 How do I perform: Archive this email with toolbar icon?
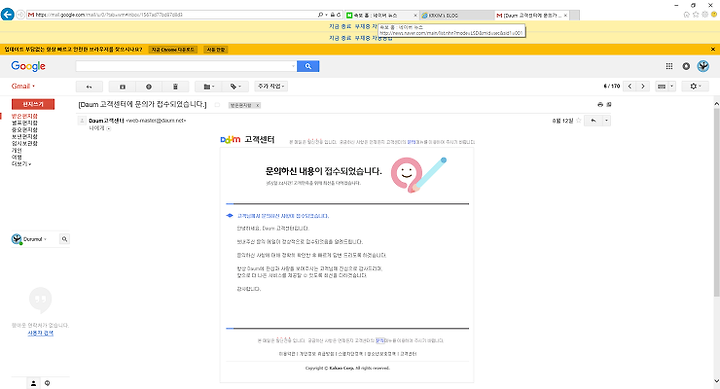click(122, 86)
